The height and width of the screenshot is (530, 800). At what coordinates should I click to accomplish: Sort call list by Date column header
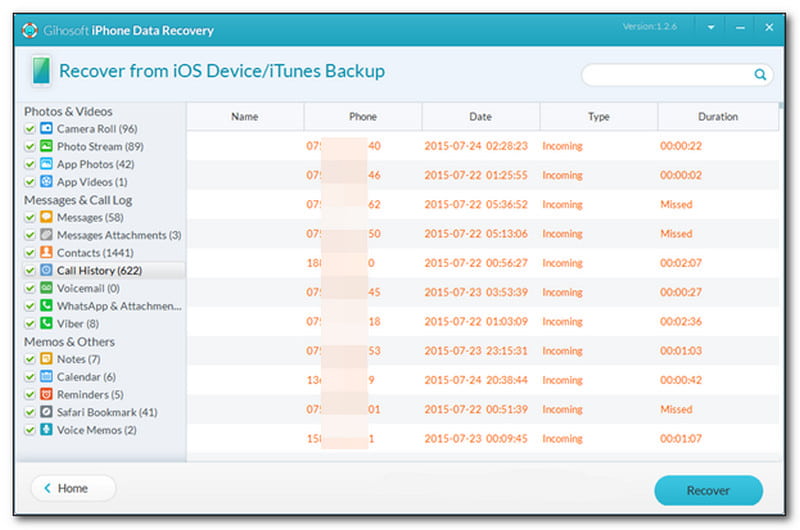[480, 117]
